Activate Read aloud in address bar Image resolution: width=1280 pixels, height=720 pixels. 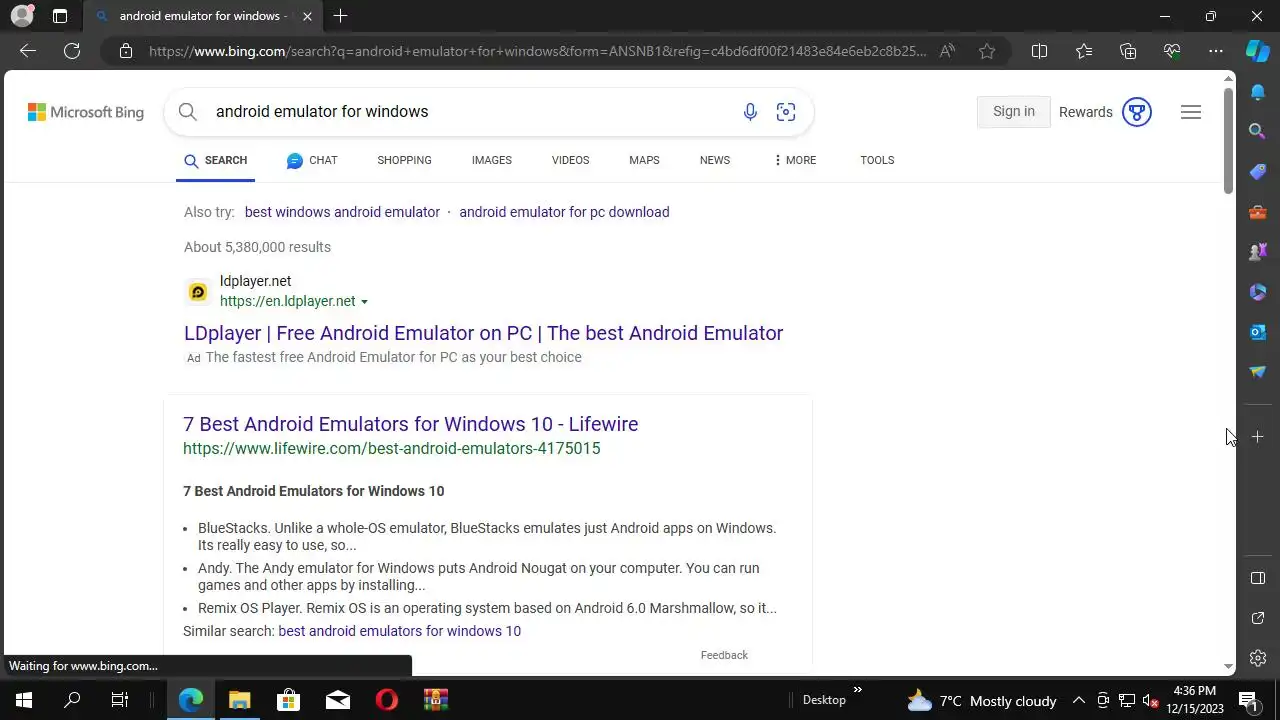click(x=947, y=51)
